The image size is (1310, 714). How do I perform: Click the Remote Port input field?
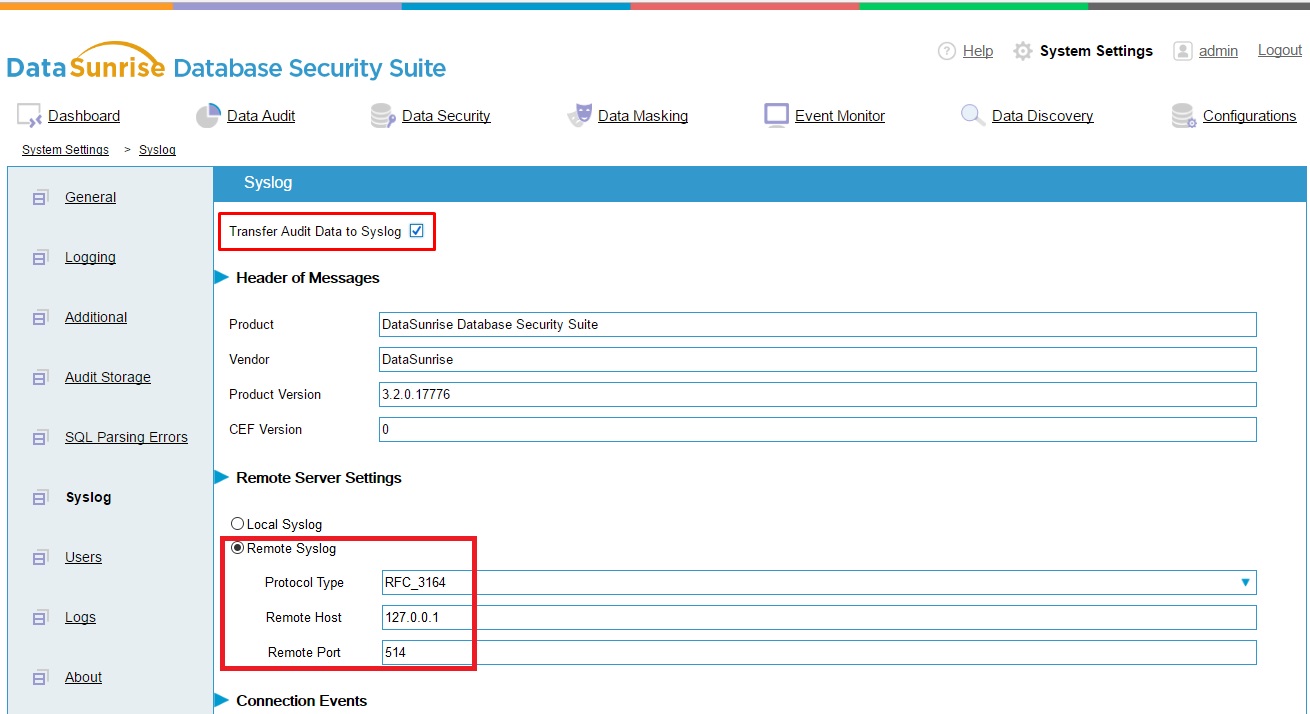pos(817,652)
